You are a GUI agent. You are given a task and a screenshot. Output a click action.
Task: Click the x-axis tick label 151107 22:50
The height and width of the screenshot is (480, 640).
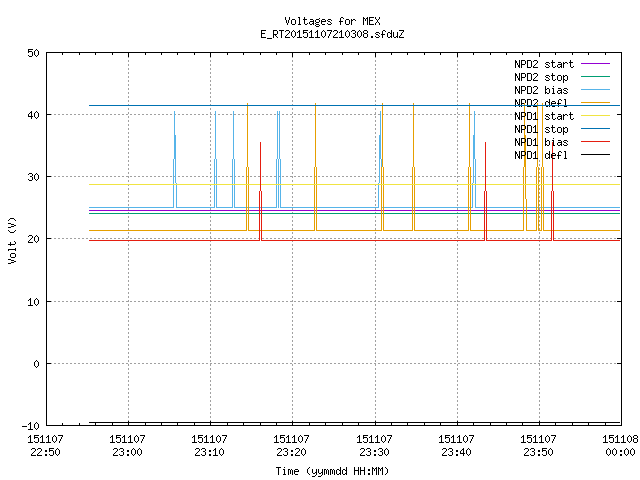pos(45,445)
